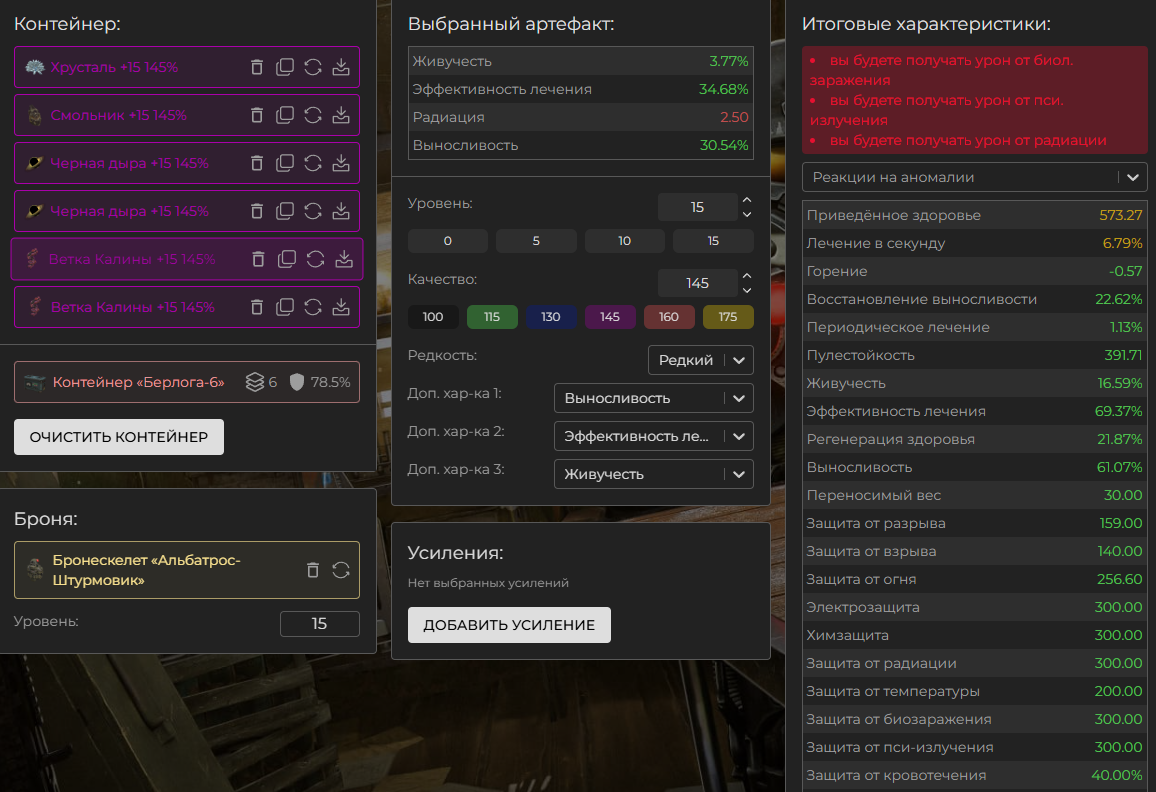The width and height of the screenshot is (1156, 792).
Task: Swap the Альбатрос-Штурмовик armor using refresh icon
Action: coord(341,570)
